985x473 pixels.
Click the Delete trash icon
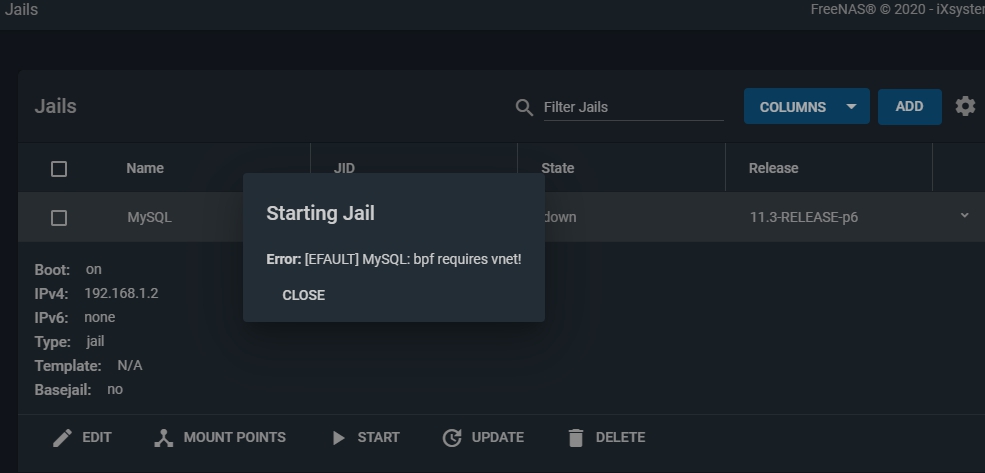[575, 437]
